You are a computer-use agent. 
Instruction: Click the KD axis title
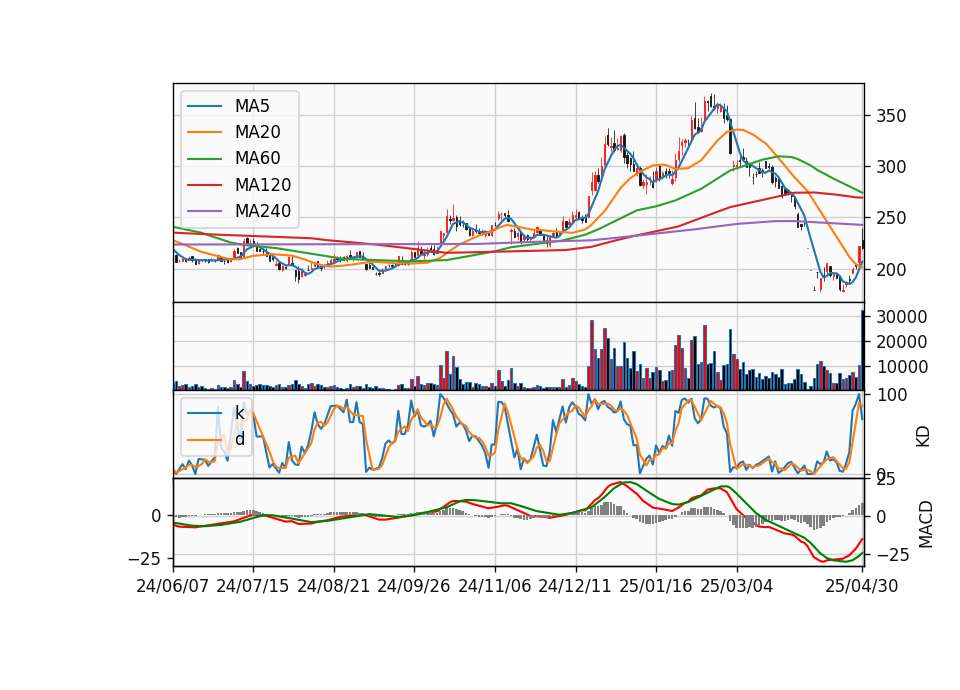[x=923, y=436]
